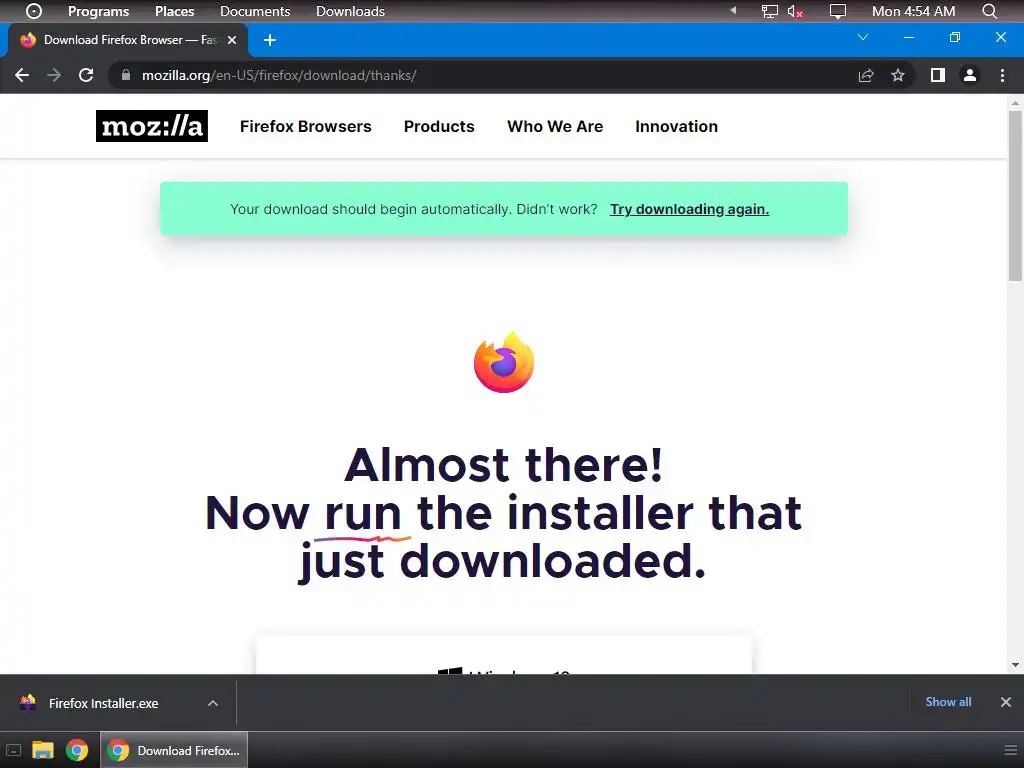
Task: Open the taskbar hamburger menu icon
Action: coord(1011,750)
